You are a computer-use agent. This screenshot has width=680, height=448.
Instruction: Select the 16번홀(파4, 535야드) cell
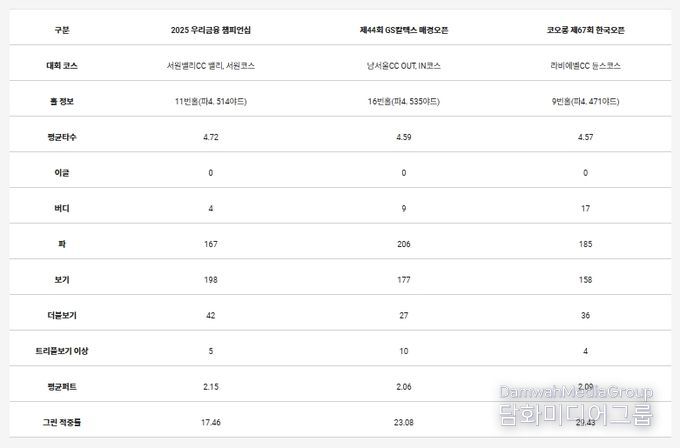(404, 101)
